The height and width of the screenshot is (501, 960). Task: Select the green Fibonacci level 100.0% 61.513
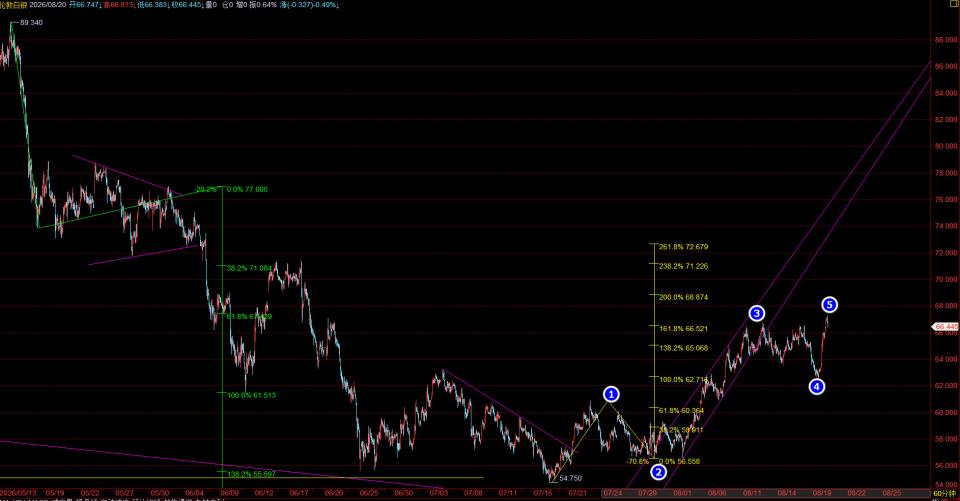[x=252, y=395]
